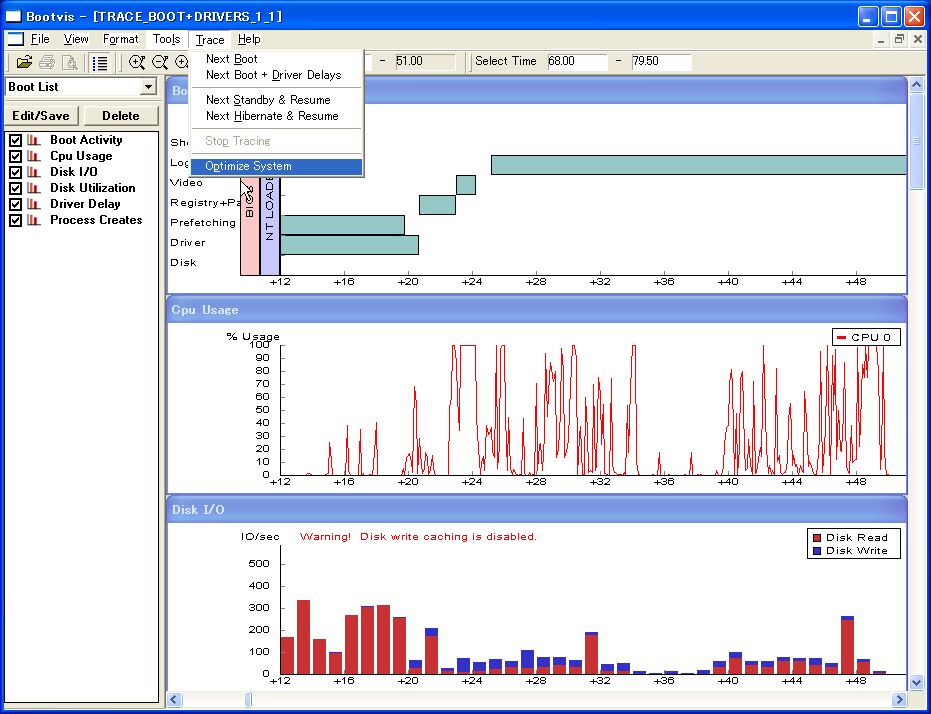Click the Print toolbar icon
The width and height of the screenshot is (931, 714).
point(47,62)
